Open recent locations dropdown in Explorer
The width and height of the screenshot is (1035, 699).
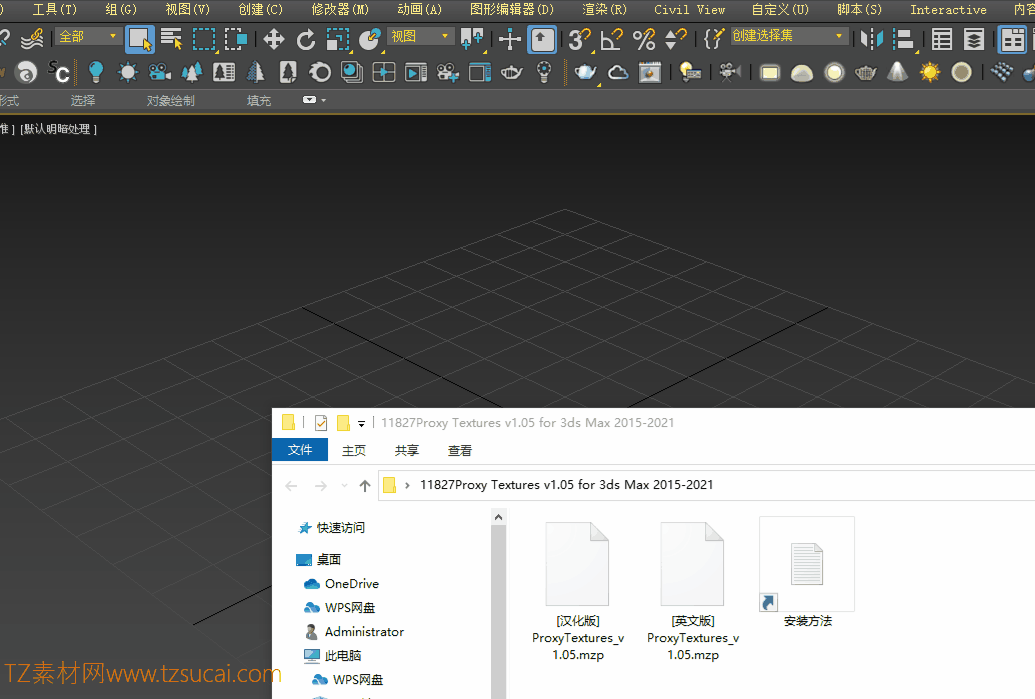click(x=344, y=486)
